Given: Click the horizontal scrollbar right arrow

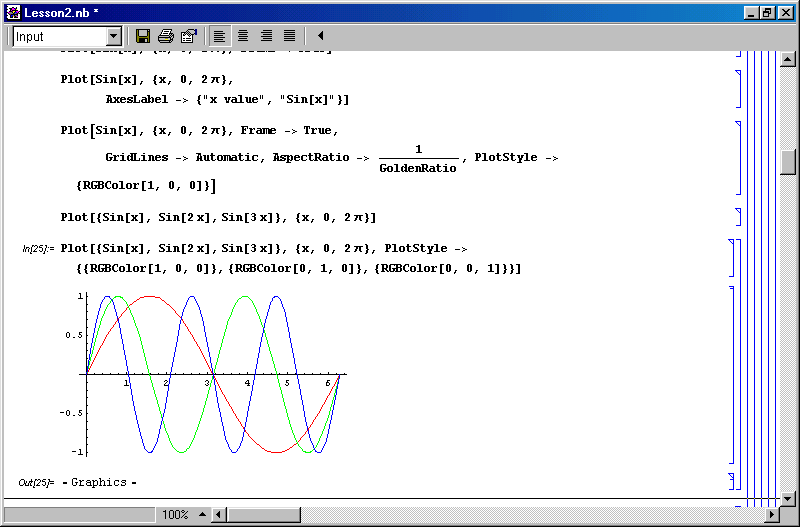Looking at the screenshot, I should pos(772,515).
